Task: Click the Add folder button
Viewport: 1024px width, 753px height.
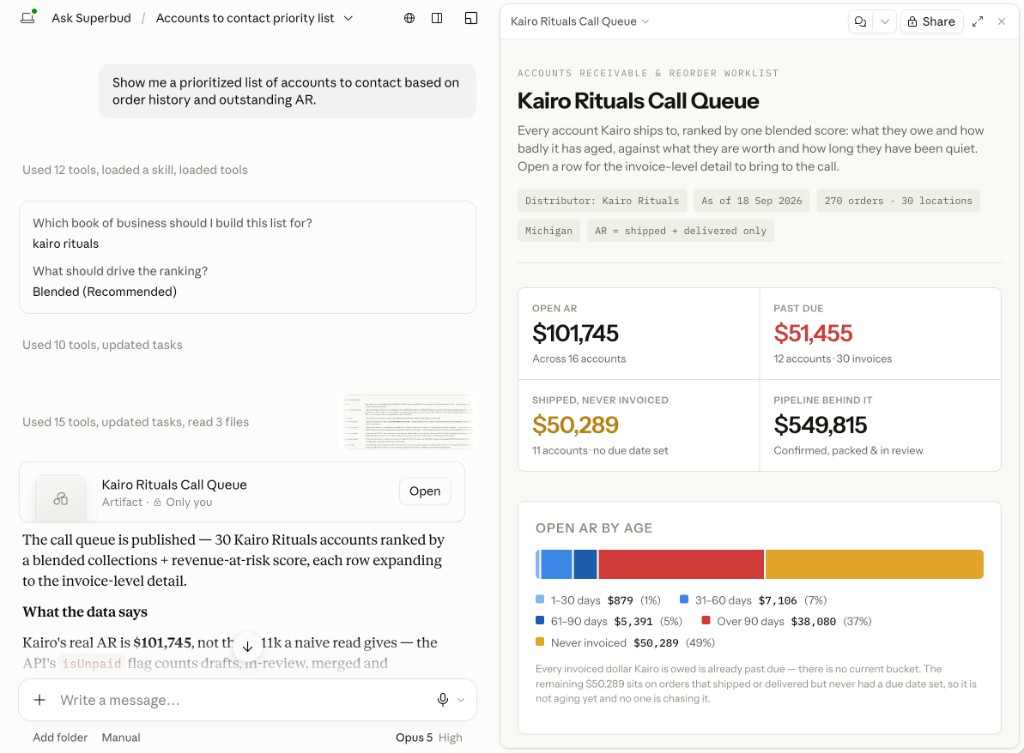Action: pos(60,737)
